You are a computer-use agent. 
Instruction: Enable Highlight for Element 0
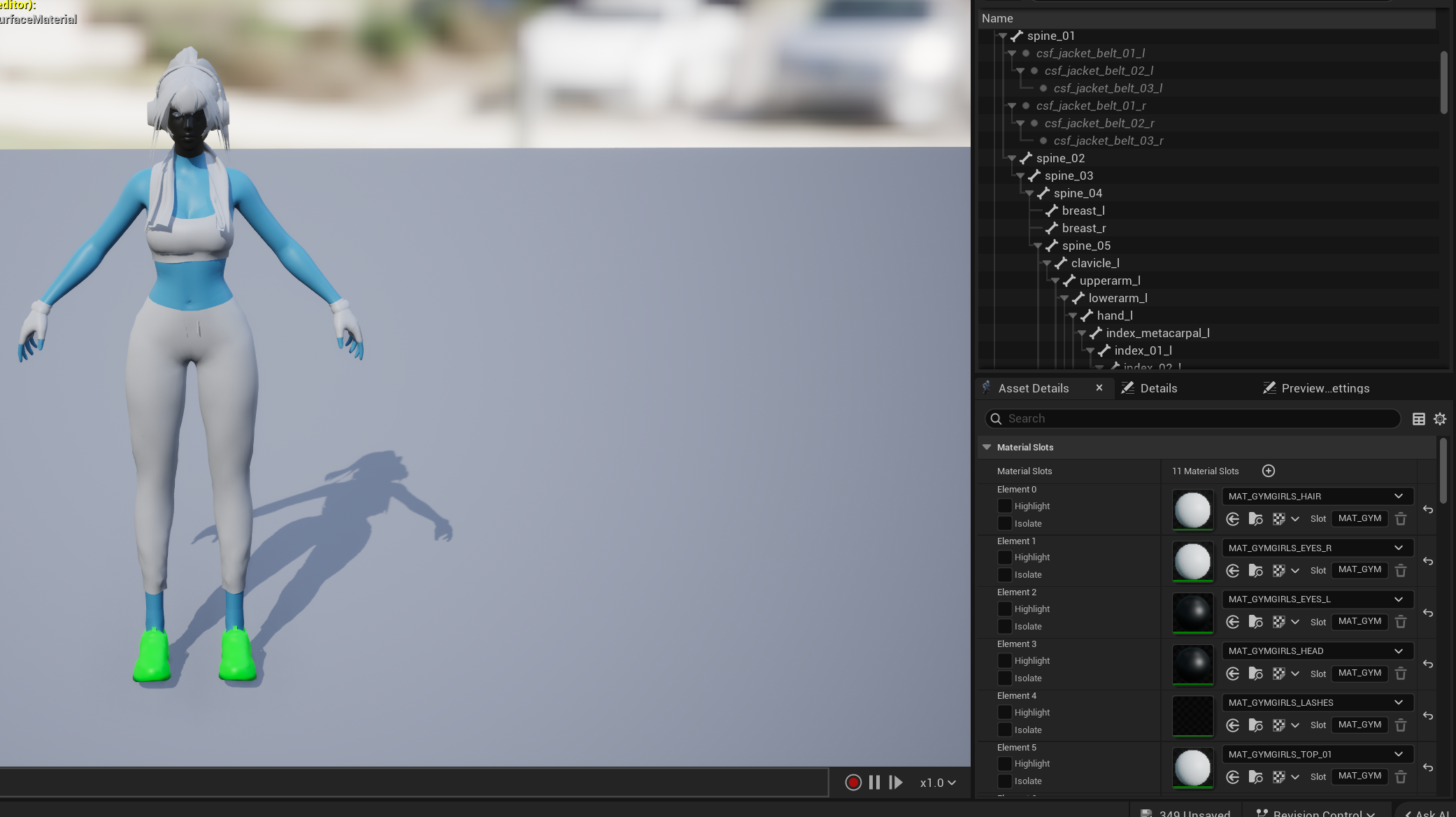[1005, 506]
